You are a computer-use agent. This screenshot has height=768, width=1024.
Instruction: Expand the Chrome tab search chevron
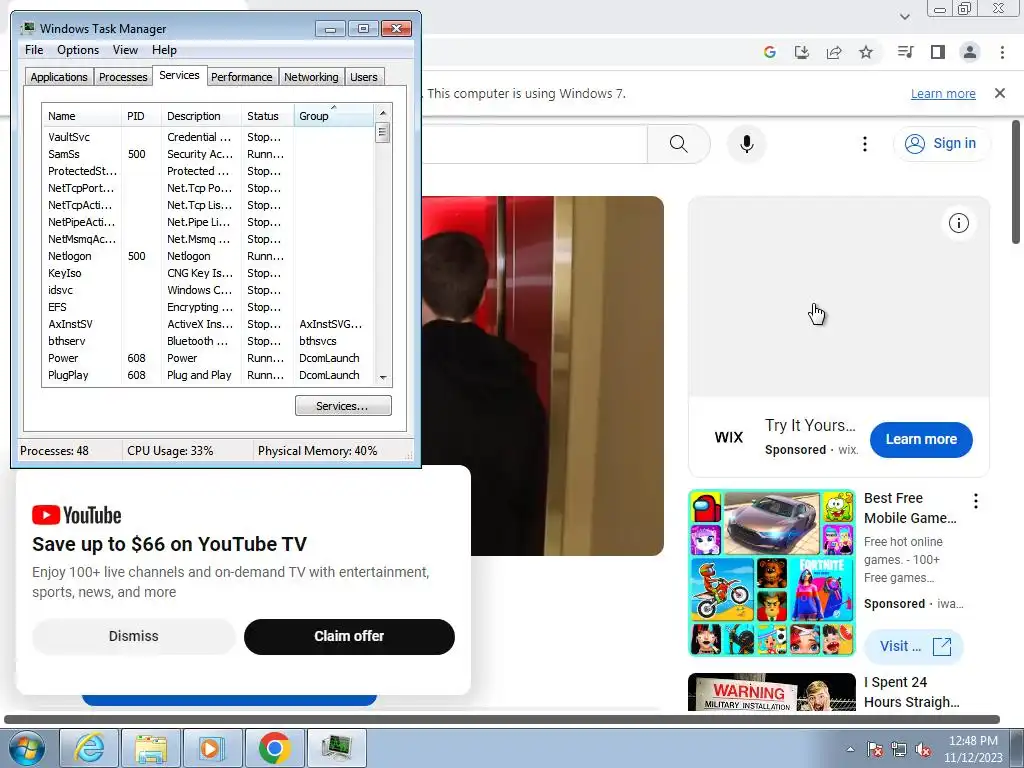[904, 17]
